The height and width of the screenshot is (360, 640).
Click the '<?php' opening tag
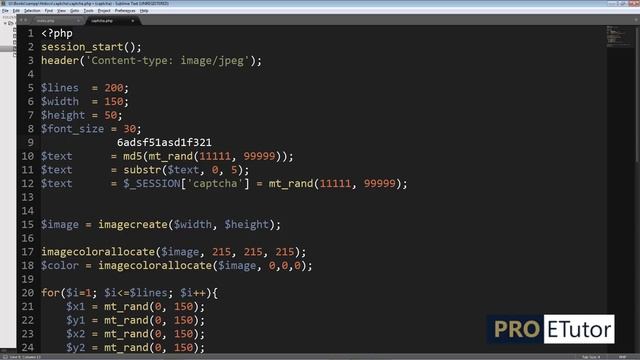(57, 33)
